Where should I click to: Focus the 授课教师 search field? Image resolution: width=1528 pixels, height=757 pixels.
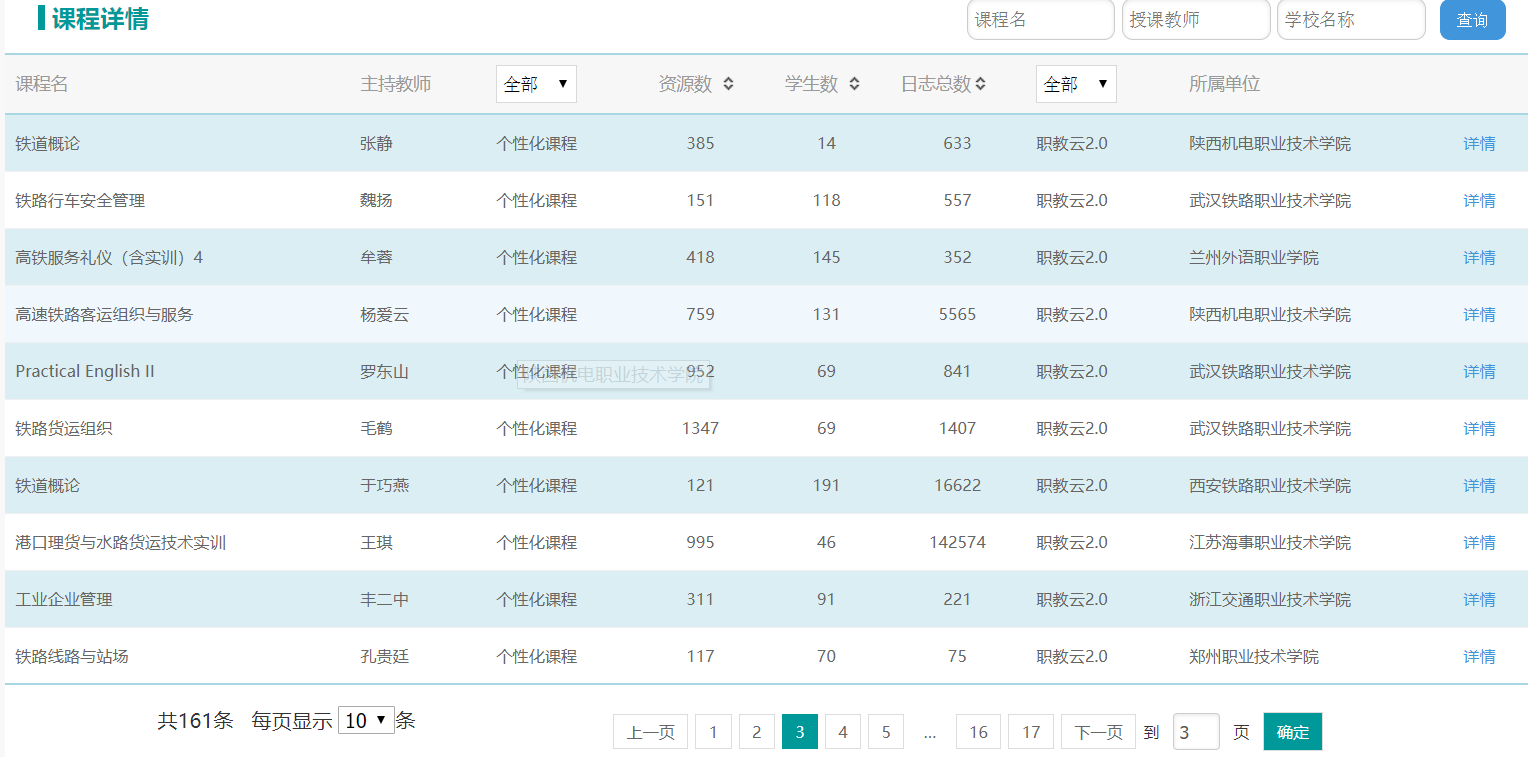(1195, 20)
